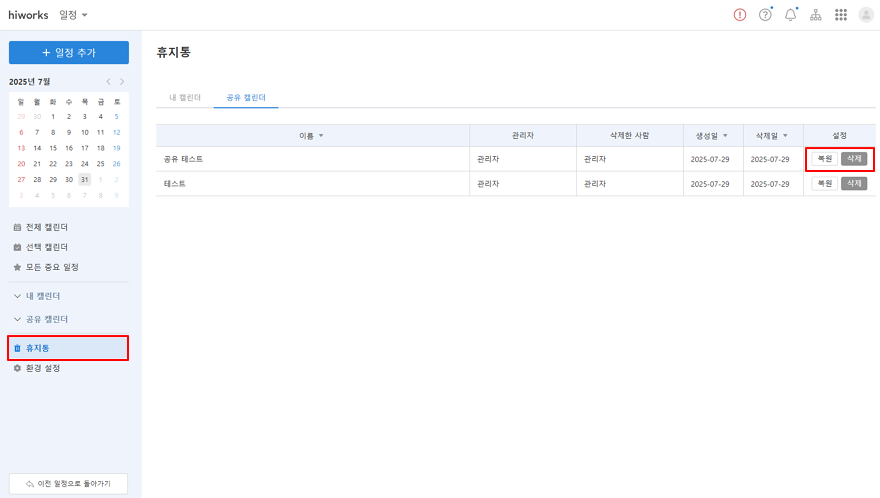The height and width of the screenshot is (498, 880).
Task: Open the 일정 dropdown in header
Action: click(x=73, y=15)
